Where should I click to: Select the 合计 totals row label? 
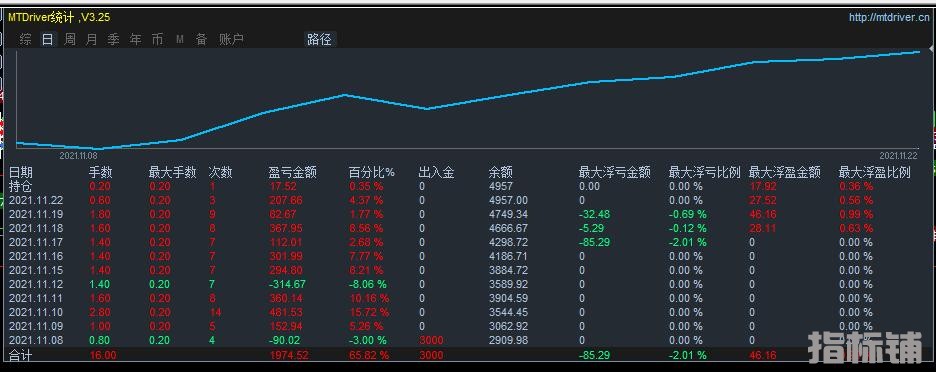(x=20, y=355)
